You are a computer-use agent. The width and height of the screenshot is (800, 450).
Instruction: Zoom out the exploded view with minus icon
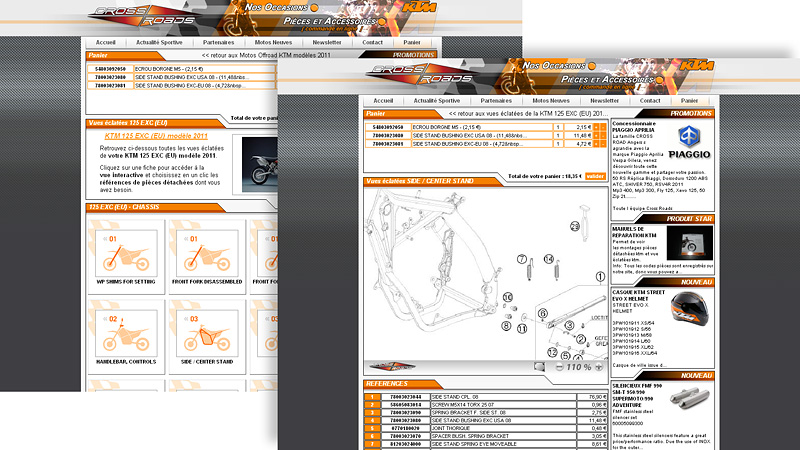[x=559, y=367]
